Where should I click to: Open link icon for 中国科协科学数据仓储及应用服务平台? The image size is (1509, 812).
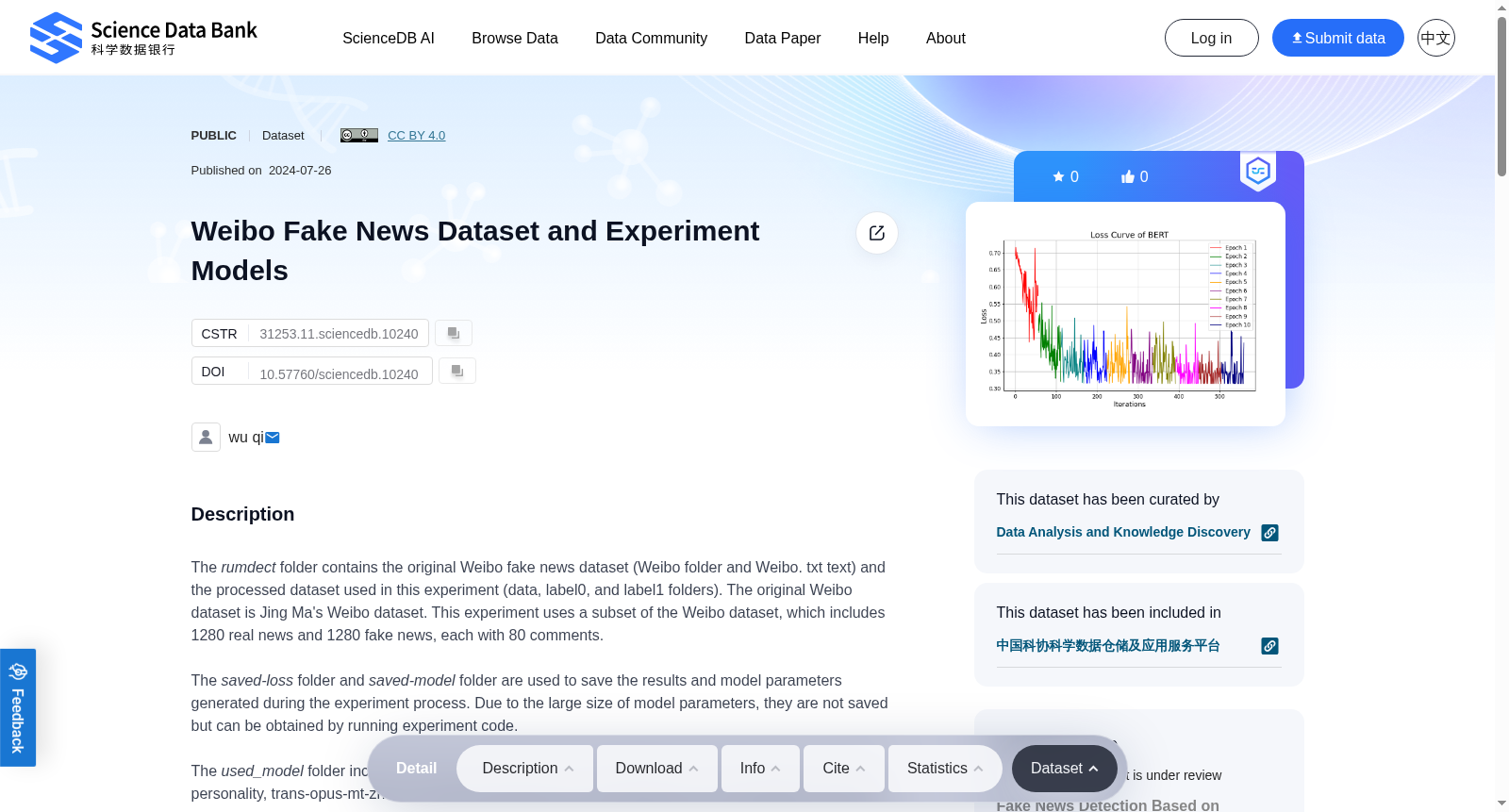click(x=1270, y=646)
